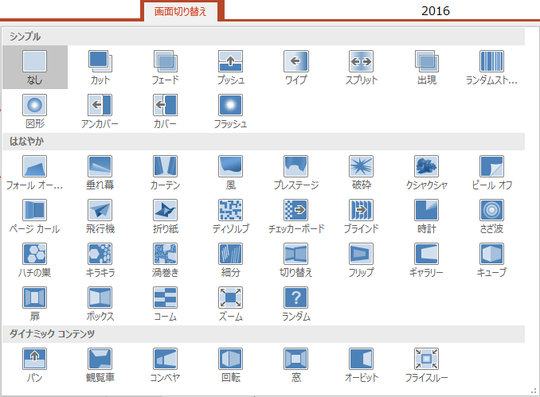Image resolution: width=540 pixels, height=397 pixels.
Task: Apply the 細分 transition
Action: 230,260
